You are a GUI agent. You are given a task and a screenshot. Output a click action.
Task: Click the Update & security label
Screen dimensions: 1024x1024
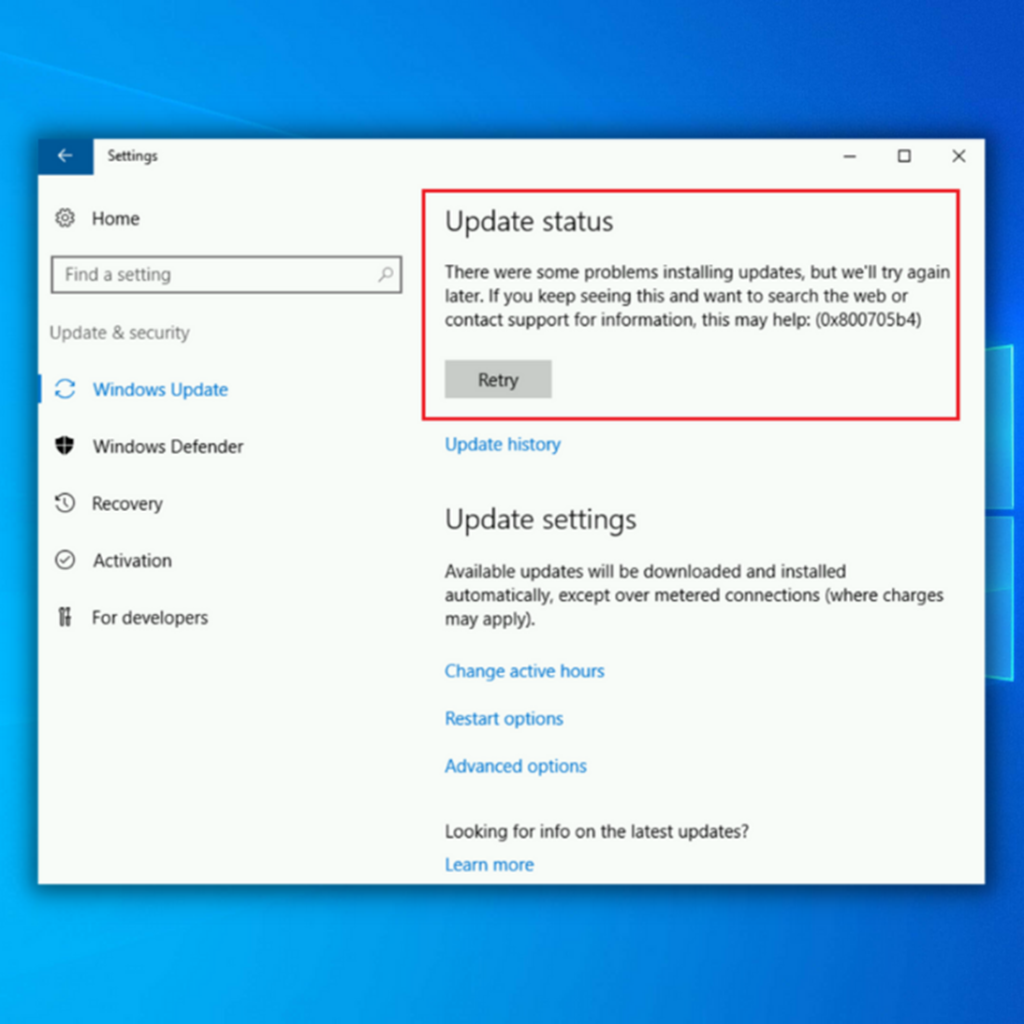coord(120,333)
